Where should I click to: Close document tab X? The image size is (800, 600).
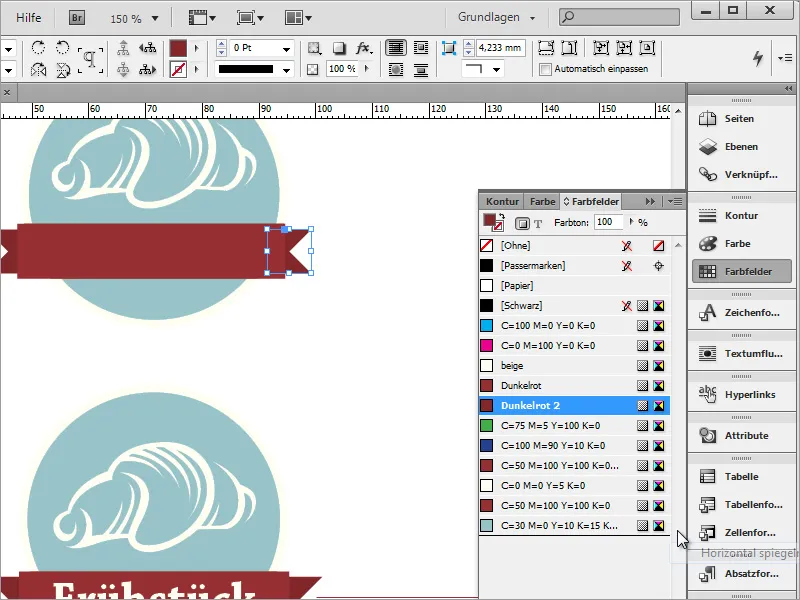(7, 92)
